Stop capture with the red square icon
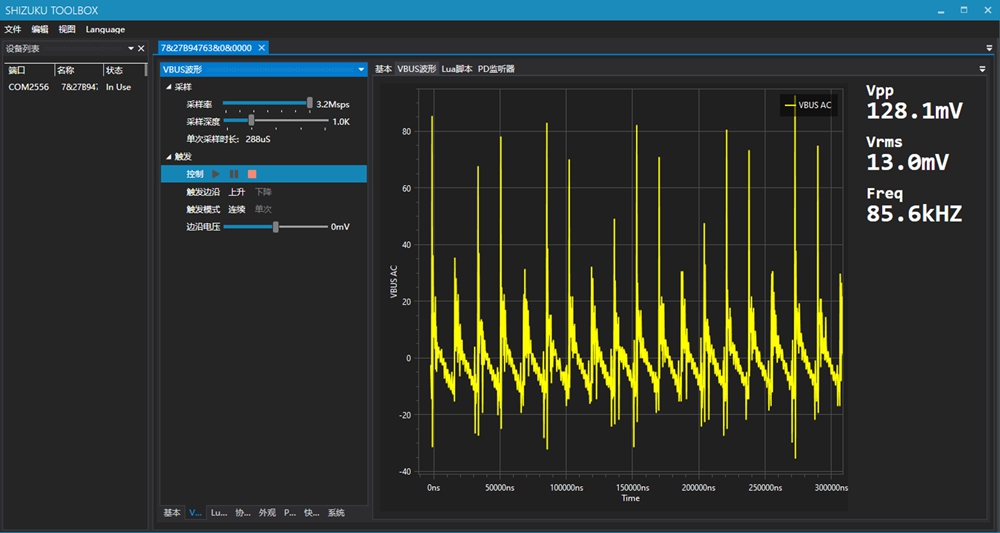1000x533 pixels. pyautogui.click(x=252, y=174)
